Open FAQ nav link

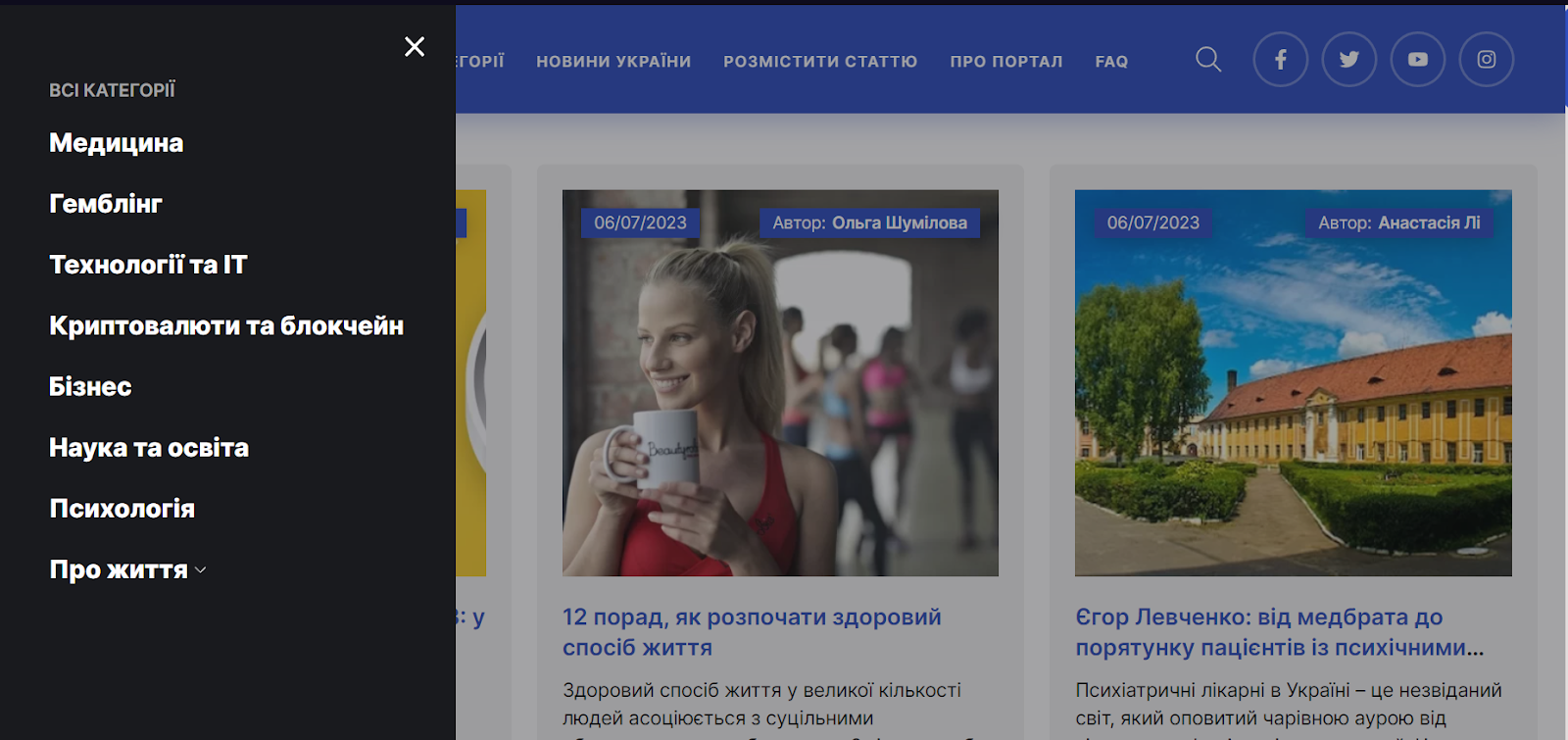(1111, 61)
